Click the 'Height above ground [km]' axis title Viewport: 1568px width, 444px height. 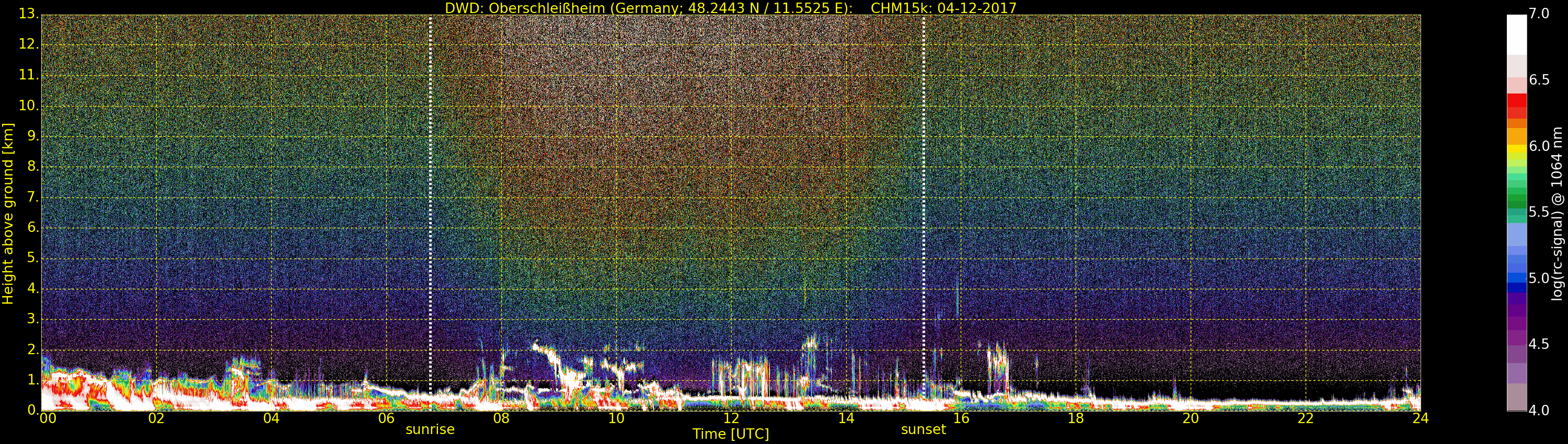point(8,214)
